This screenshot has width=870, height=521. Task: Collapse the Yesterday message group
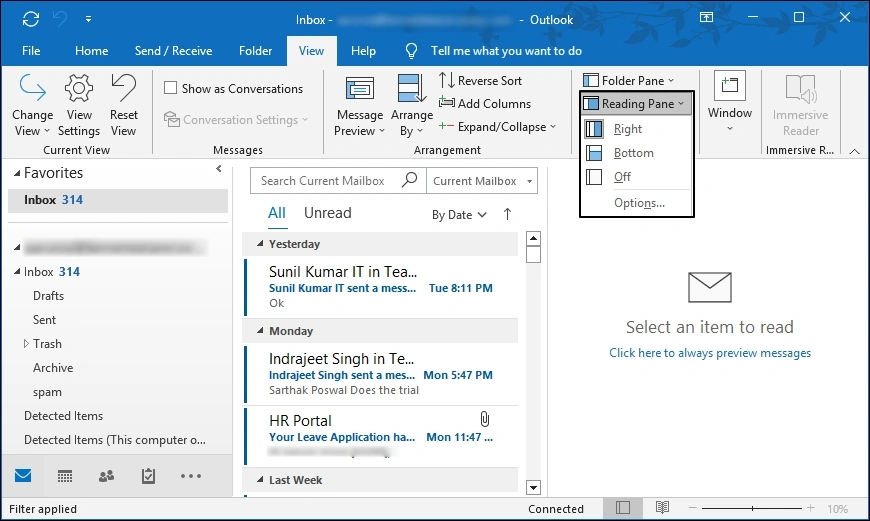(260, 244)
